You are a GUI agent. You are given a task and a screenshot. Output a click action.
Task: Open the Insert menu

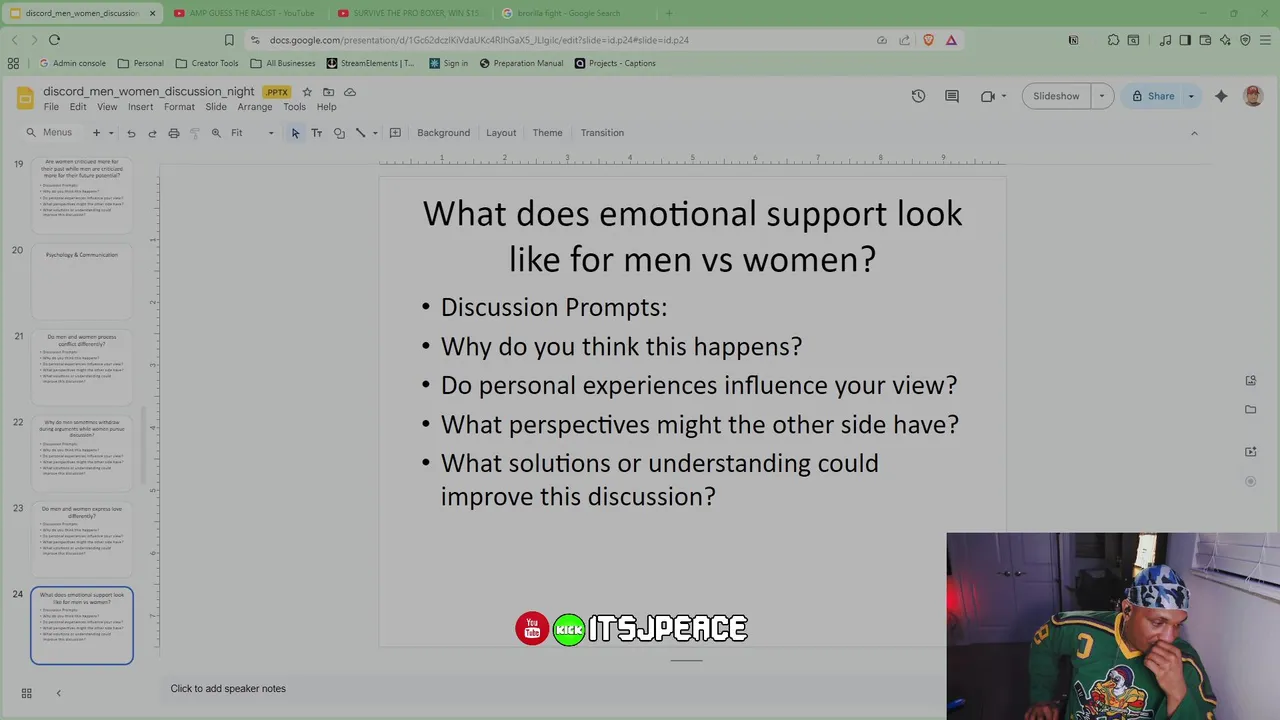140,107
